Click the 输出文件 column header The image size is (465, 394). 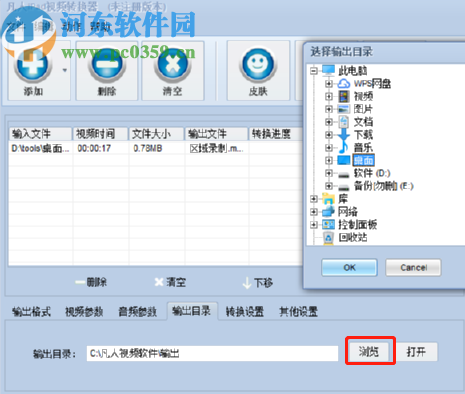click(x=216, y=134)
